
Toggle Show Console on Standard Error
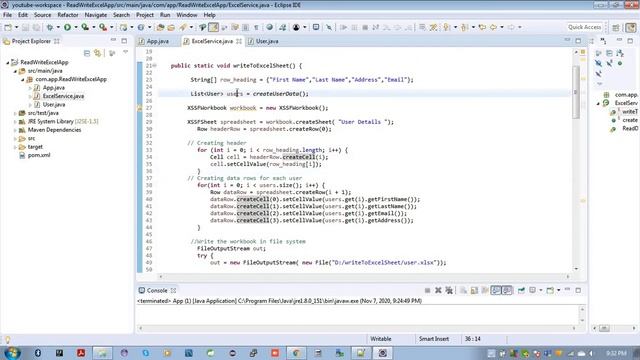507,290
